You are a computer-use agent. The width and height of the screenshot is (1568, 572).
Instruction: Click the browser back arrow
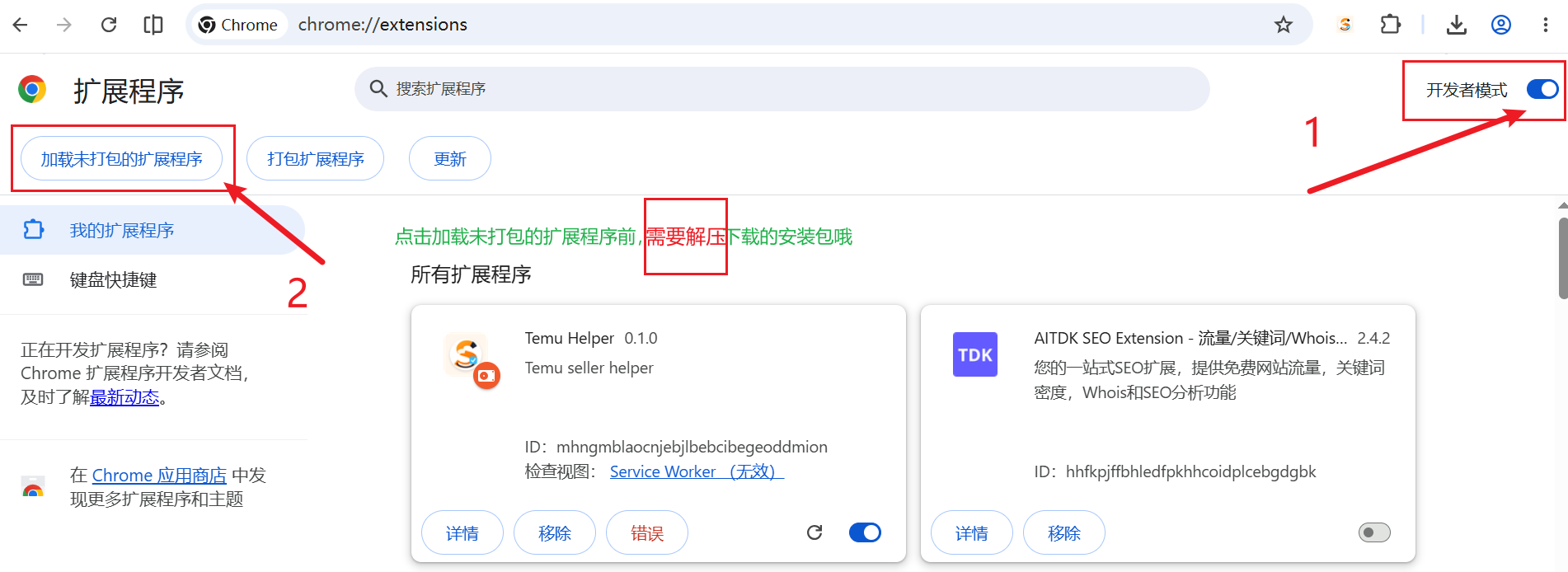21,25
